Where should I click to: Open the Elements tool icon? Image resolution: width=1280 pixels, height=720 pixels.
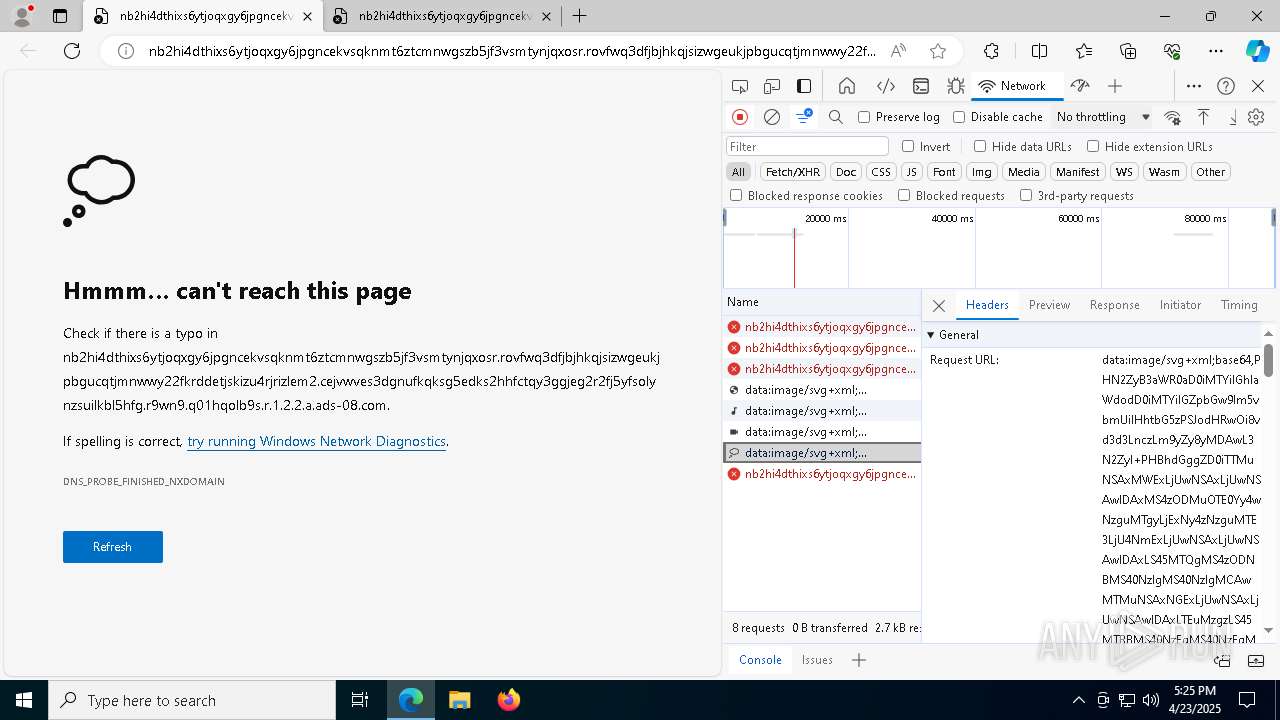click(x=885, y=86)
